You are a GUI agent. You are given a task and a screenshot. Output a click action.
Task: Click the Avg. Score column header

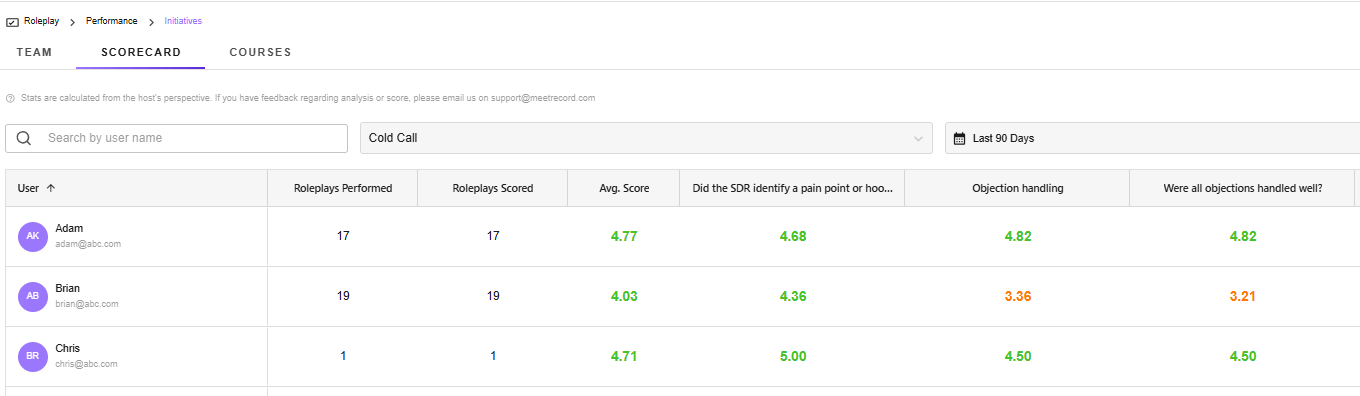pyautogui.click(x=624, y=188)
